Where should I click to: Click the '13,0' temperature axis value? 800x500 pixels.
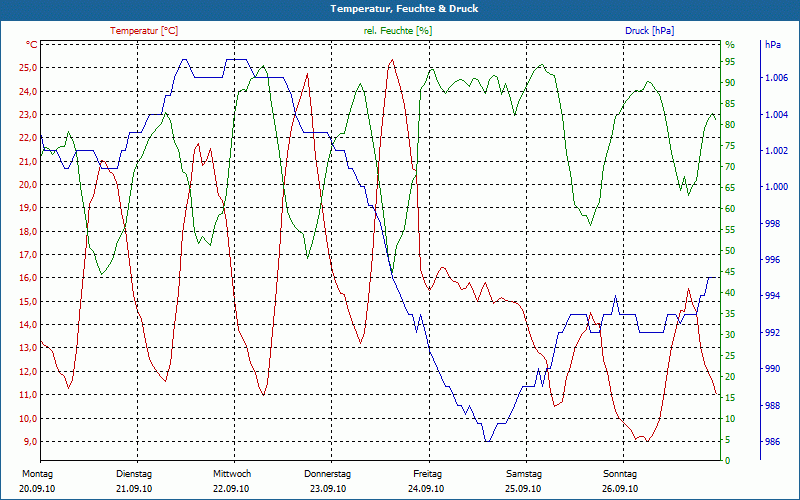point(29,348)
